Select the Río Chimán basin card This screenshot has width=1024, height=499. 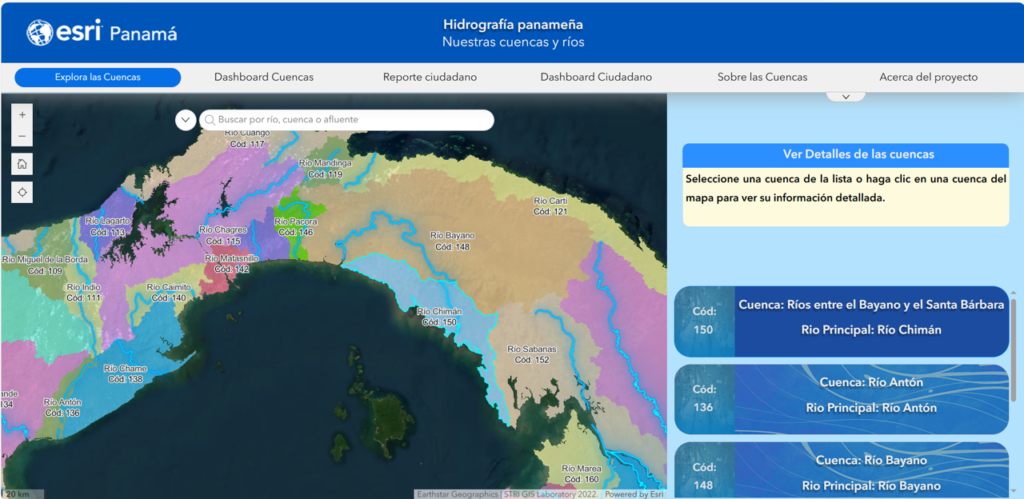[840, 321]
